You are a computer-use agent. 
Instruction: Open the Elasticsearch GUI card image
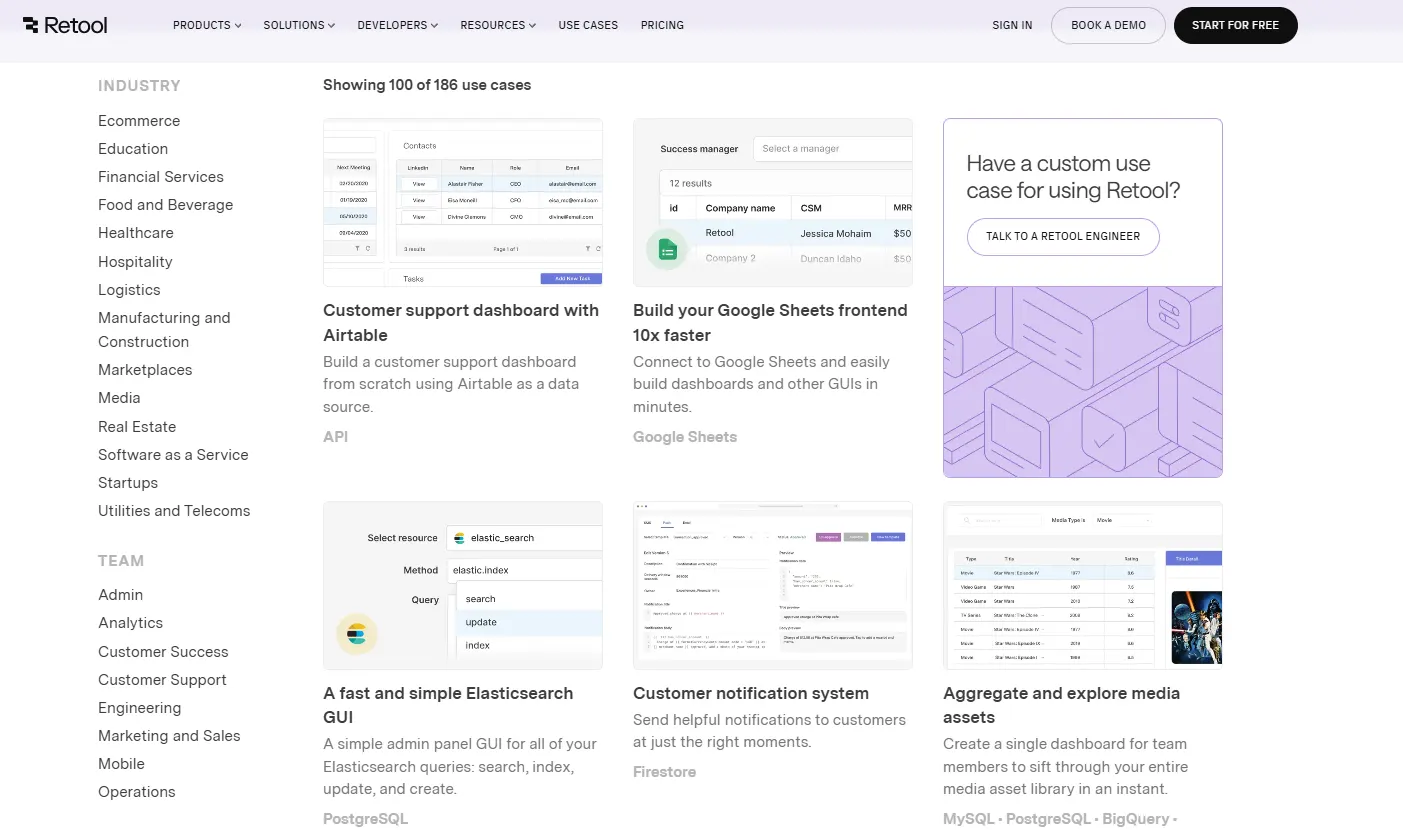click(463, 586)
